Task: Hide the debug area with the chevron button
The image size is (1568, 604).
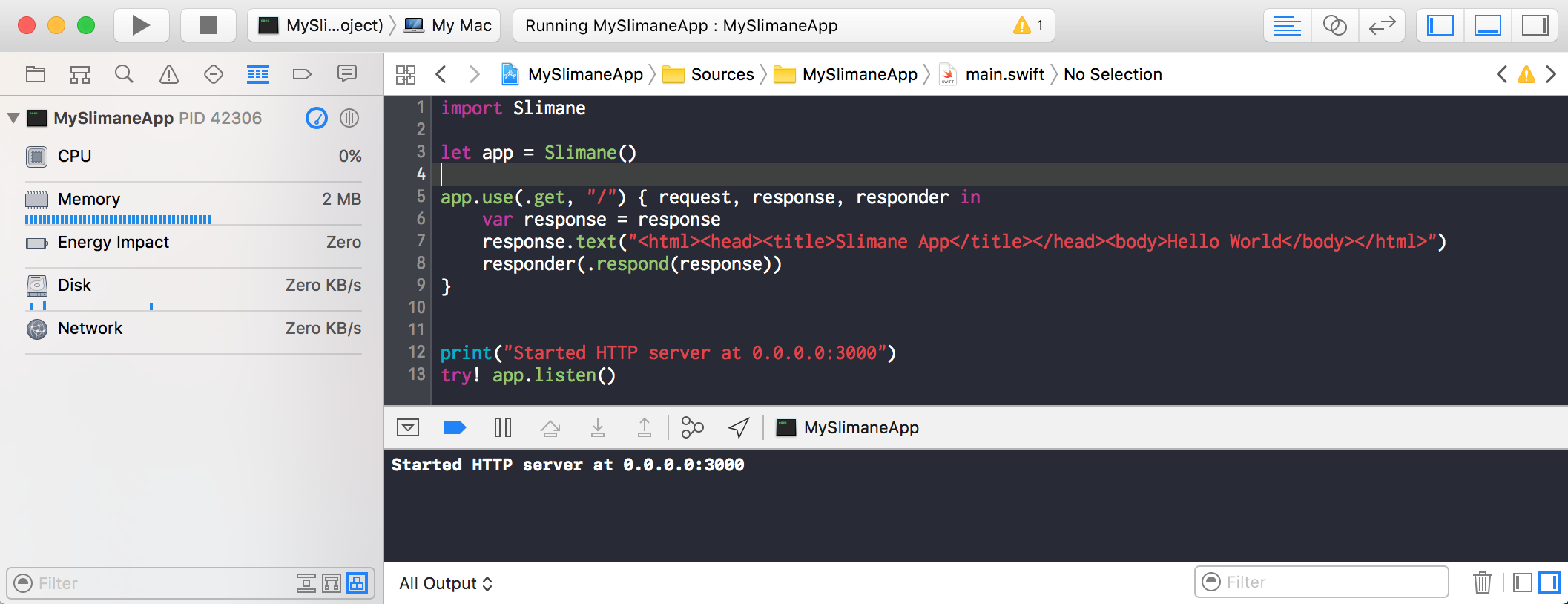Action: 408,427
